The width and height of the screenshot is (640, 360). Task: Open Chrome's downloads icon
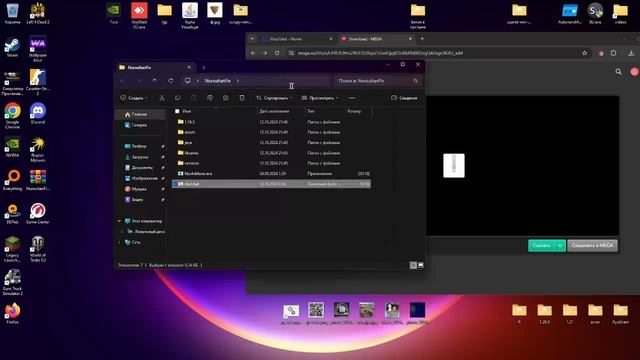coord(631,53)
